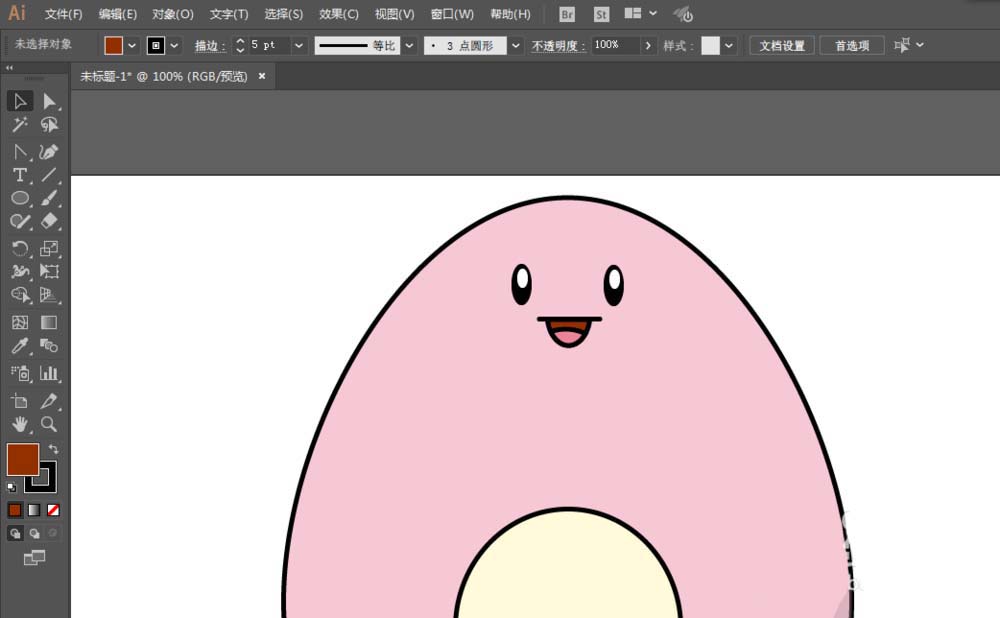Open the 窗口(W) menu
Image resolution: width=1000 pixels, height=618 pixels.
click(x=452, y=14)
